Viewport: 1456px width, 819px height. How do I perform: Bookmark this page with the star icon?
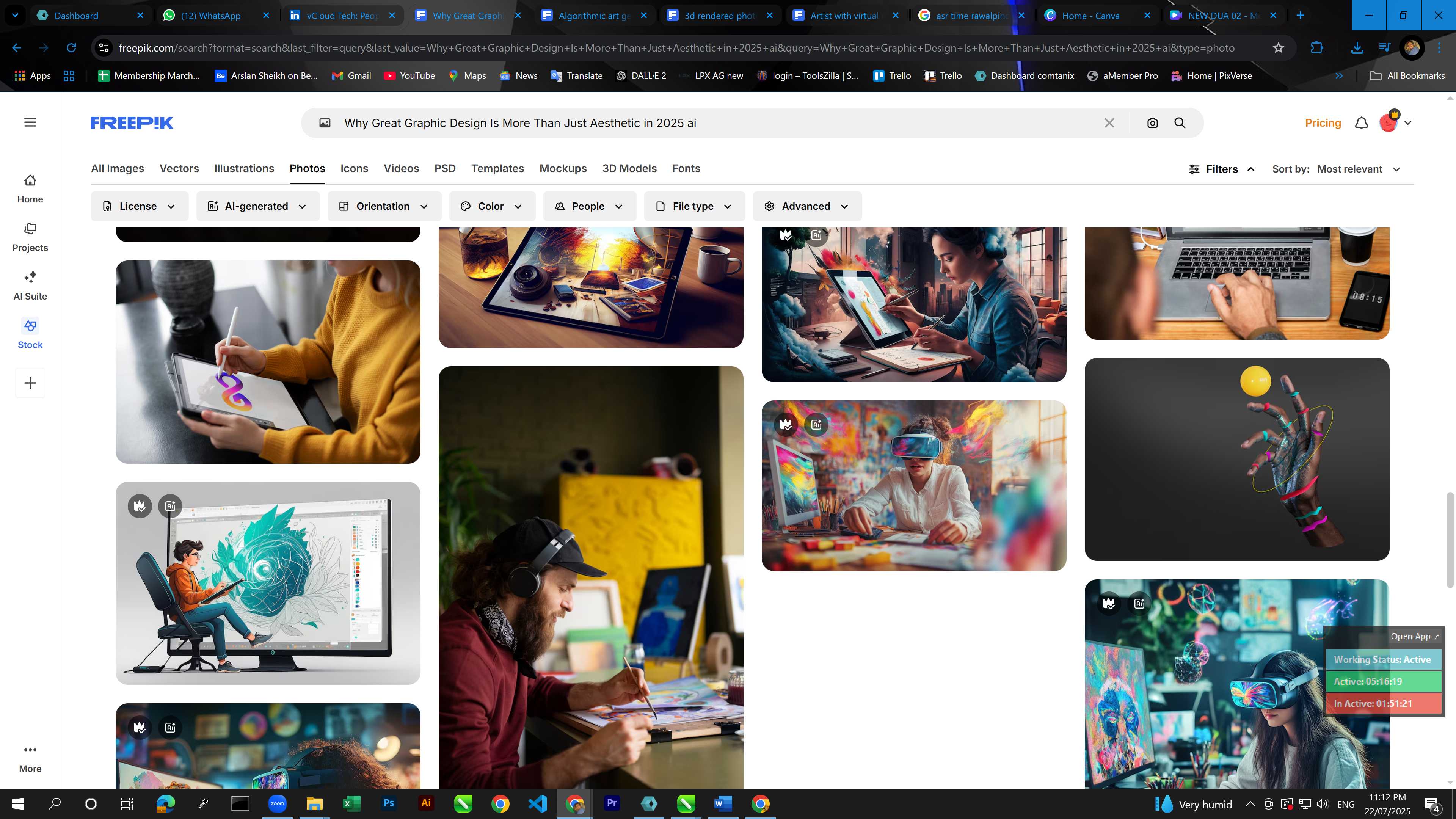[1278, 48]
